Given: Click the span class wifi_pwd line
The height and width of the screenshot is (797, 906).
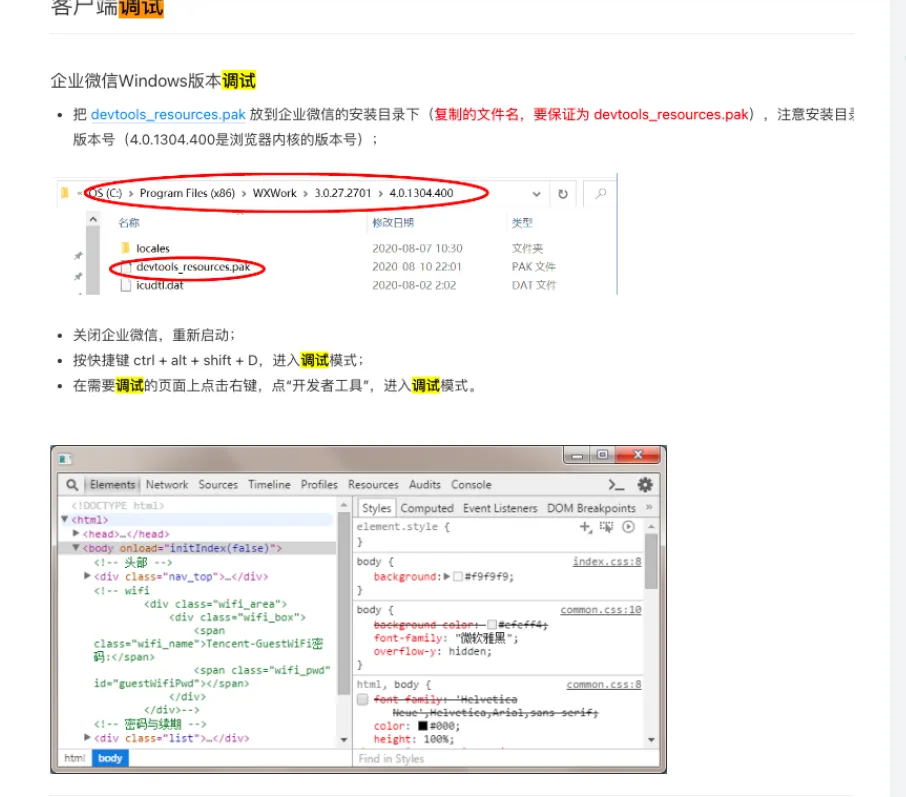Looking at the screenshot, I should tap(262, 670).
